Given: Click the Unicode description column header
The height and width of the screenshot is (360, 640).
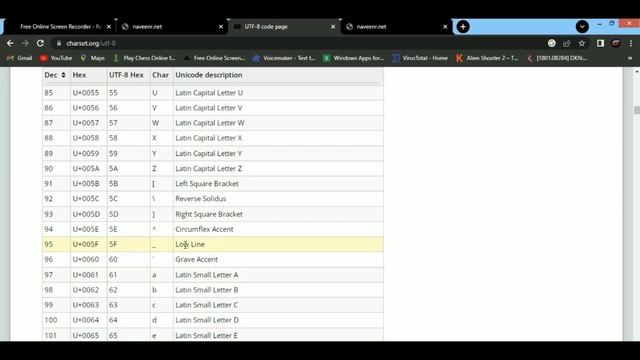Looking at the screenshot, I should [209, 75].
